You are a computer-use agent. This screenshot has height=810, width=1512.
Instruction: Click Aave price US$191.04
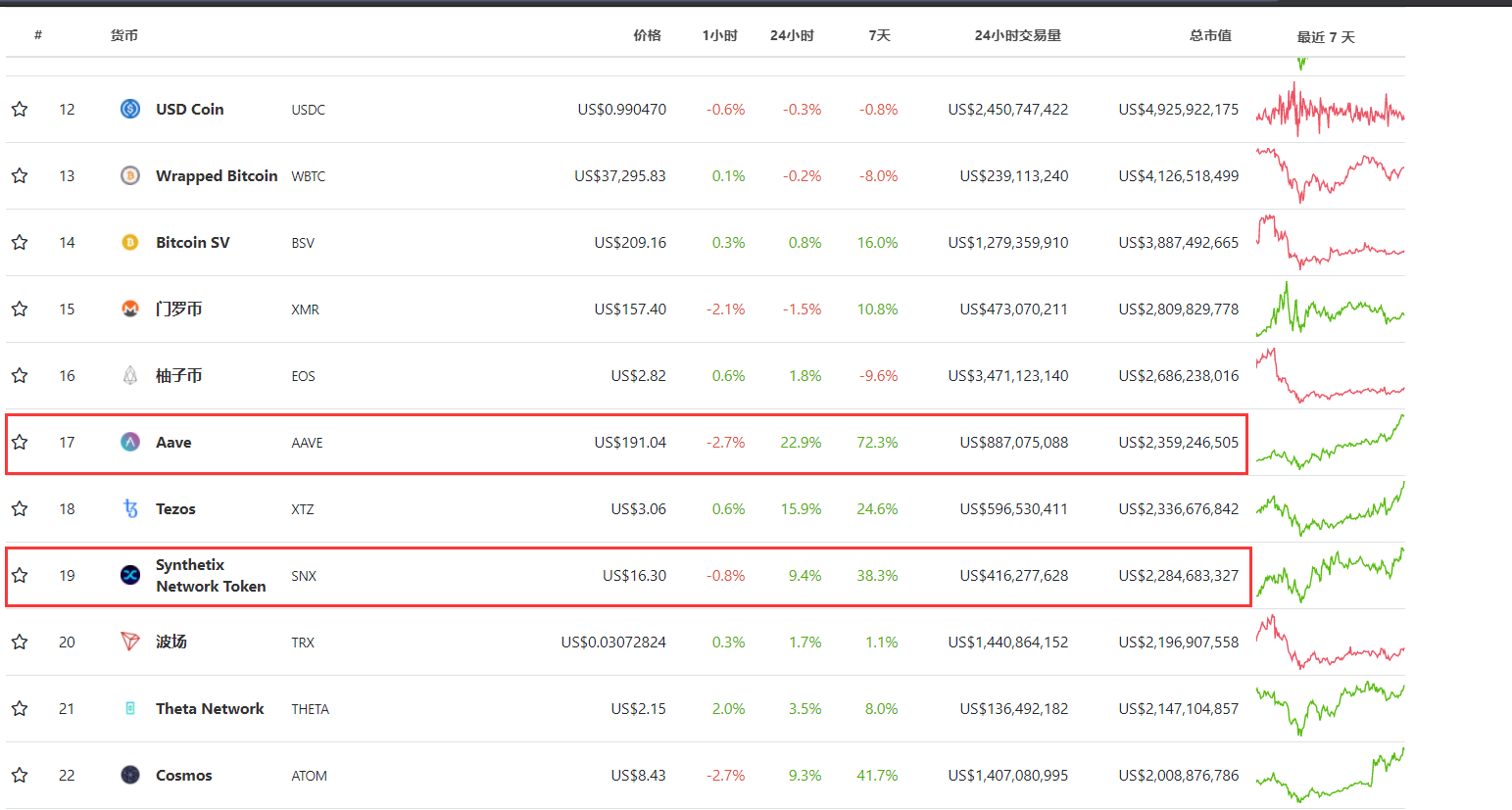630,442
